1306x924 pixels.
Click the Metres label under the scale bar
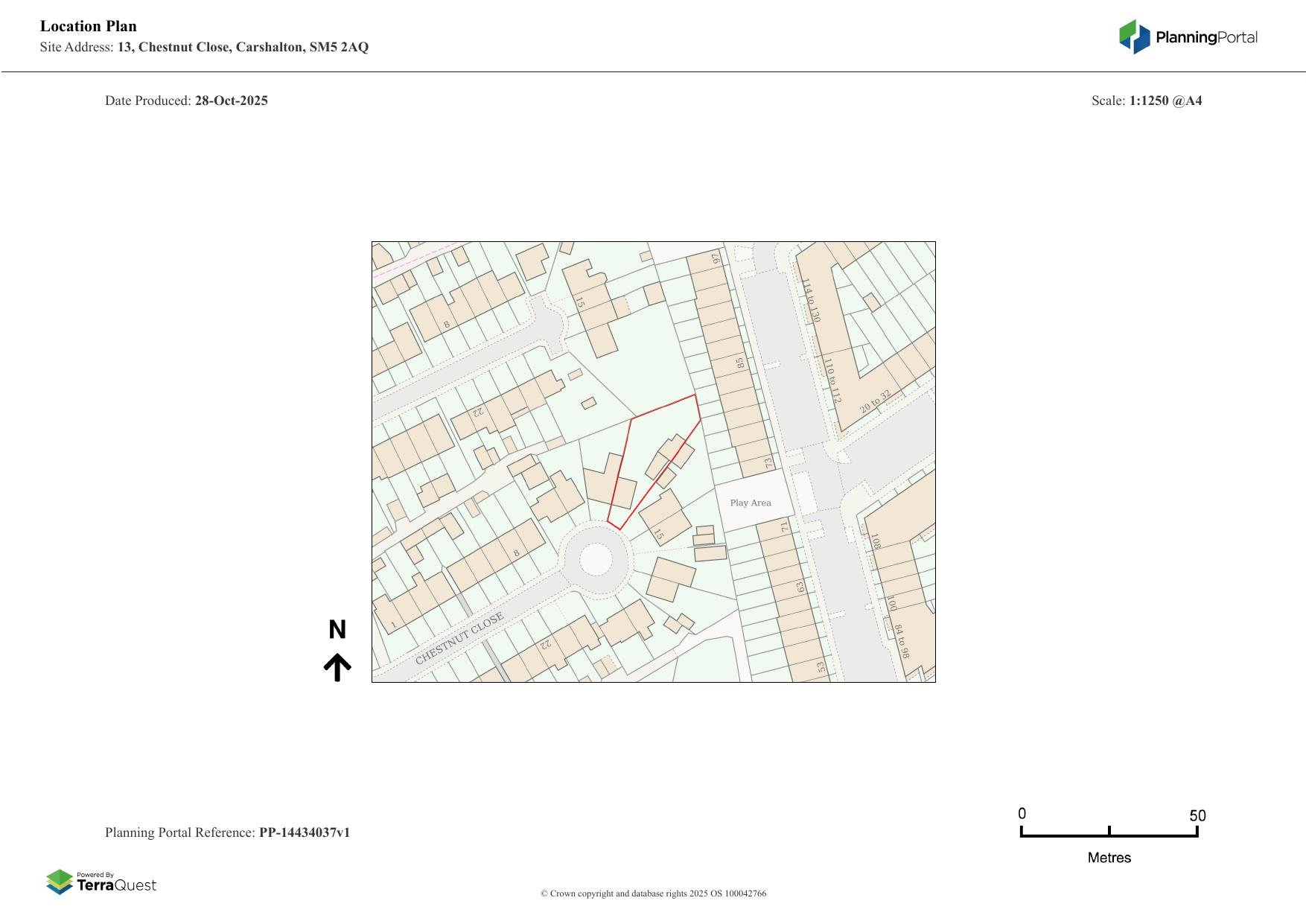tap(1109, 858)
